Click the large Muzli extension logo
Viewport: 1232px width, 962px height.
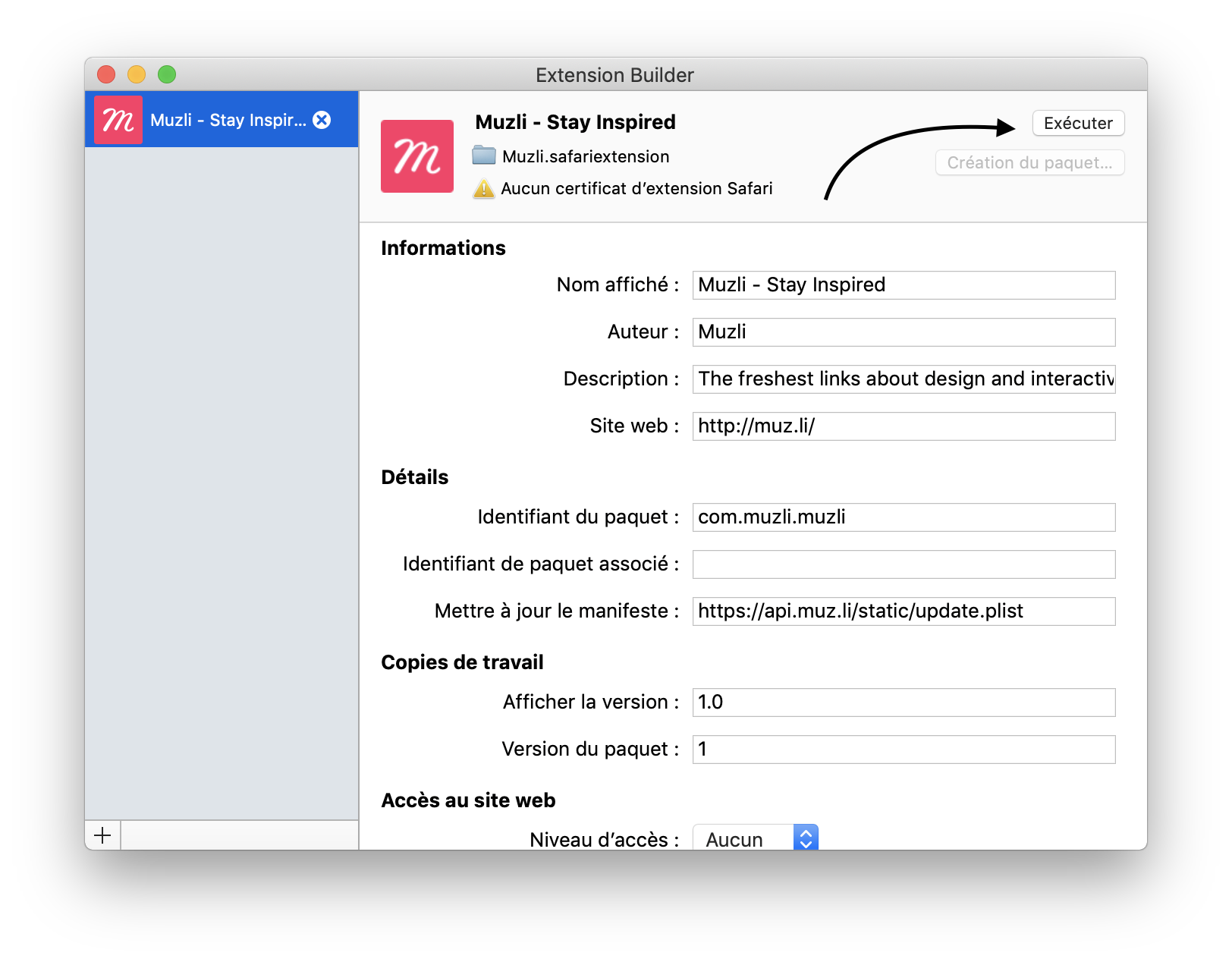[x=417, y=156]
